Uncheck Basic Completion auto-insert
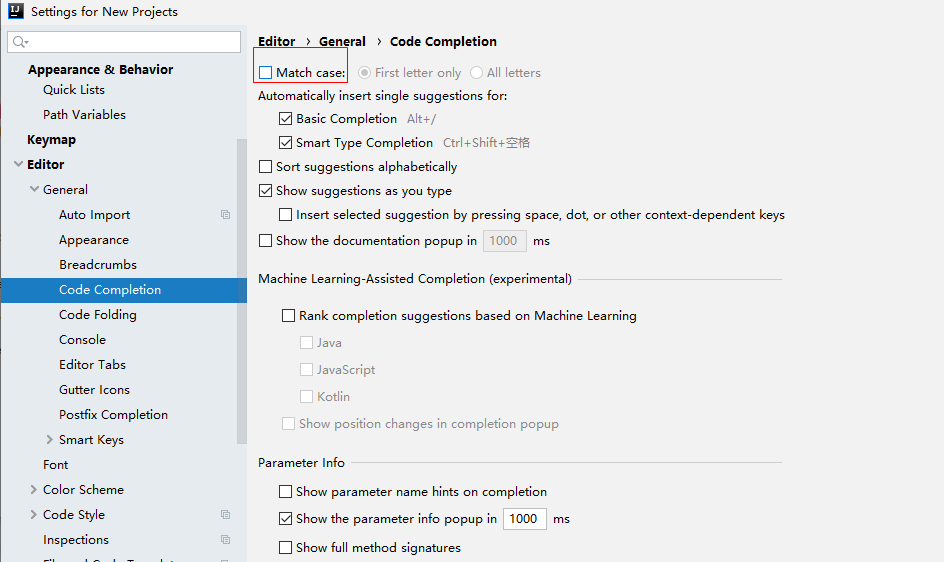The height and width of the screenshot is (562, 944). 286,119
